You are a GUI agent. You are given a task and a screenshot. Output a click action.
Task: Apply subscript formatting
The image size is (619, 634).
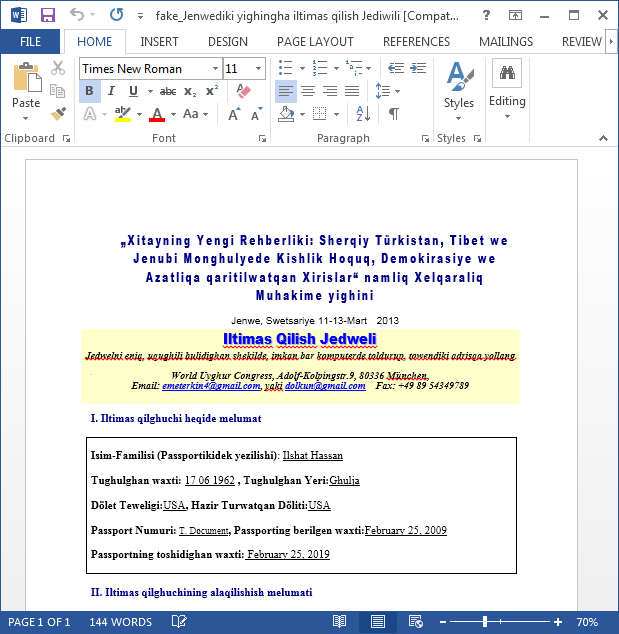(x=190, y=91)
